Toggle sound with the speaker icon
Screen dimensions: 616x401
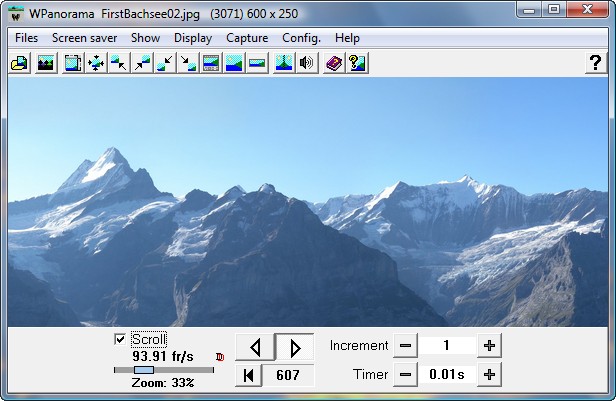click(306, 63)
